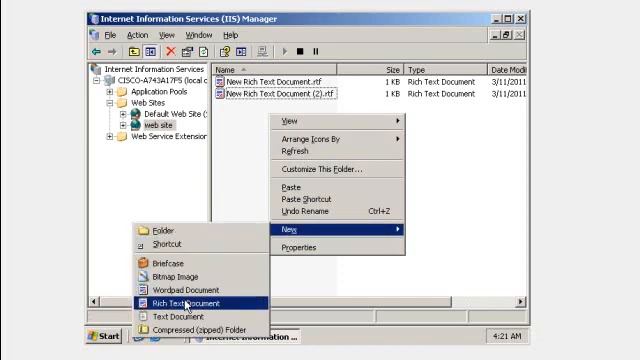Create new Bitmap Image from submenu

[201, 277]
